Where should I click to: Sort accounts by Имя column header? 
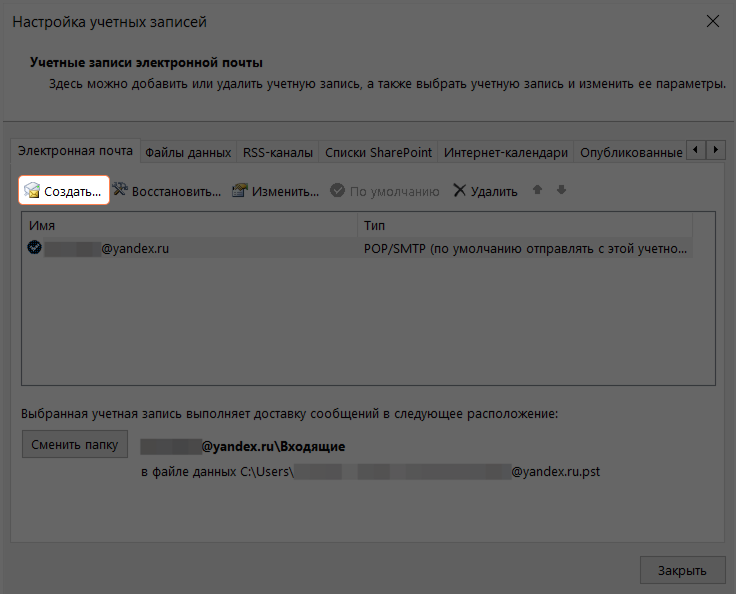point(190,226)
